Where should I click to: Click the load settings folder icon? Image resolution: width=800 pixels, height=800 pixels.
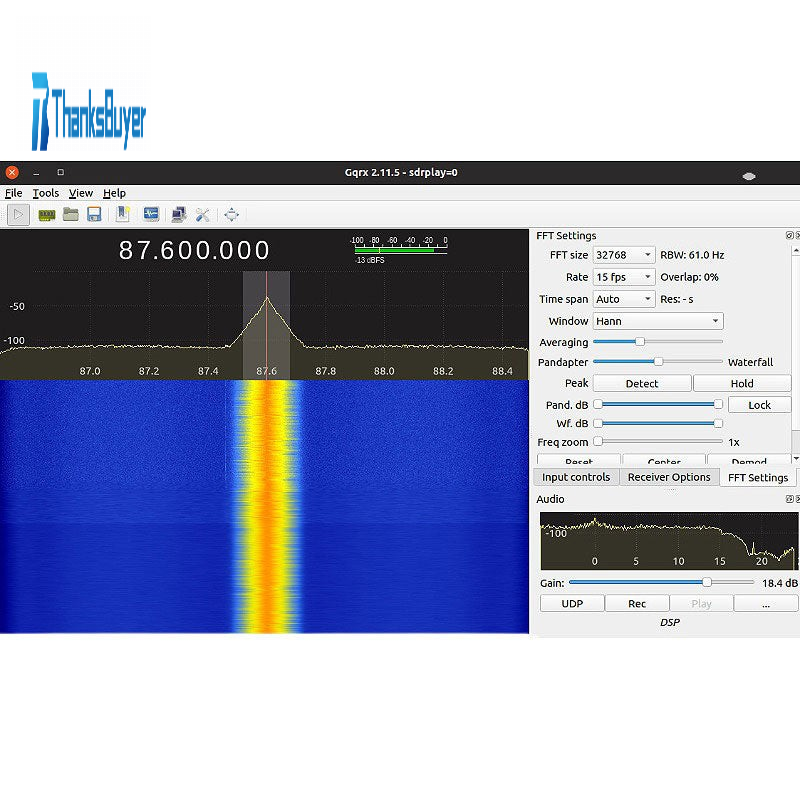[x=71, y=214]
